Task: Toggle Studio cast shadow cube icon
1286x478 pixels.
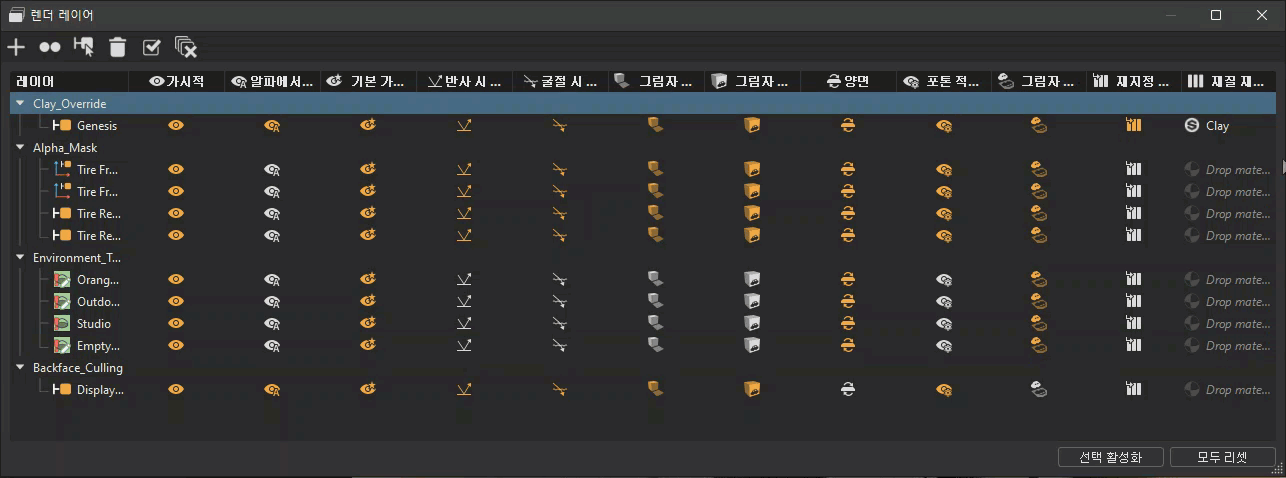Action: click(655, 323)
